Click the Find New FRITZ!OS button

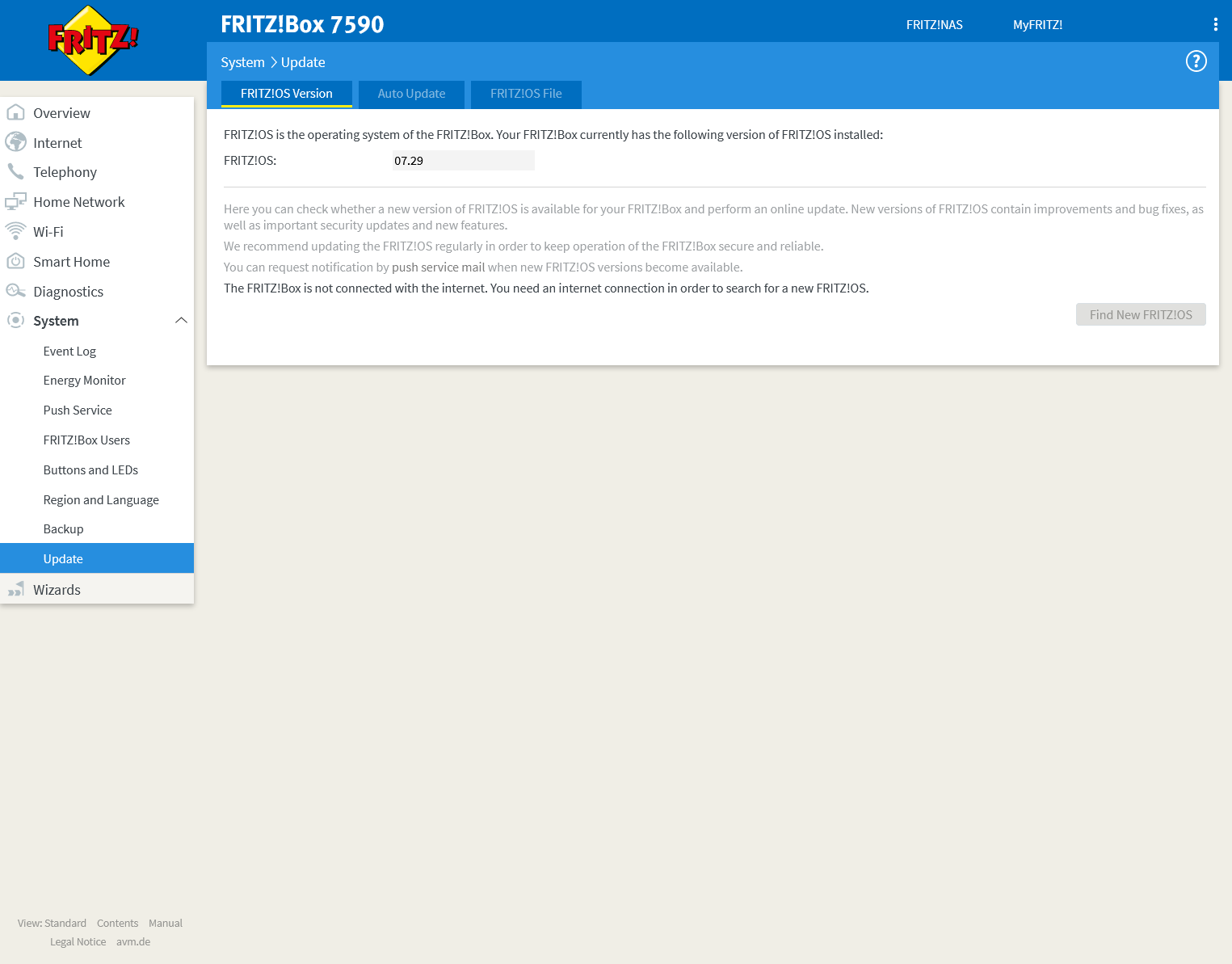(x=1141, y=314)
